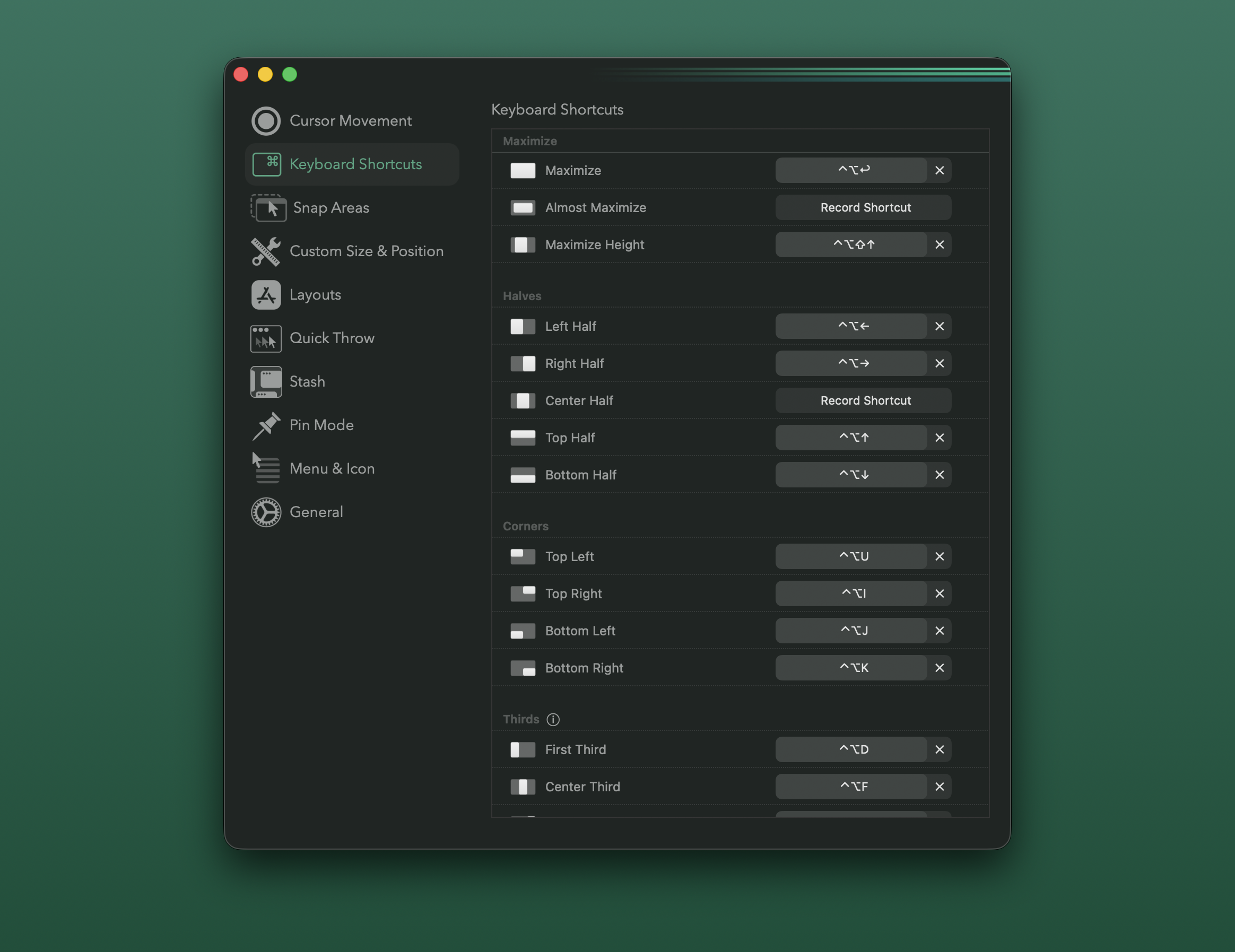
Task: Edit the First Third shortcut field
Action: pos(851,749)
